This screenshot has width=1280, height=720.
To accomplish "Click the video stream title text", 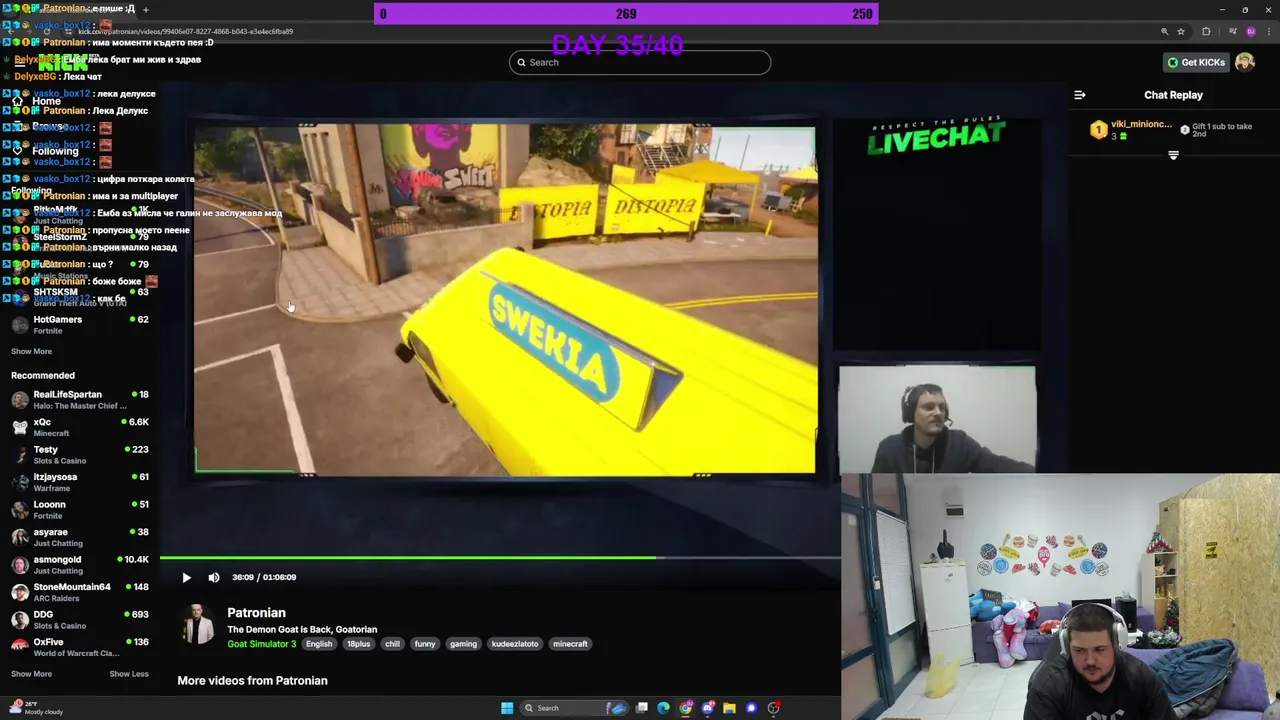I will [302, 629].
